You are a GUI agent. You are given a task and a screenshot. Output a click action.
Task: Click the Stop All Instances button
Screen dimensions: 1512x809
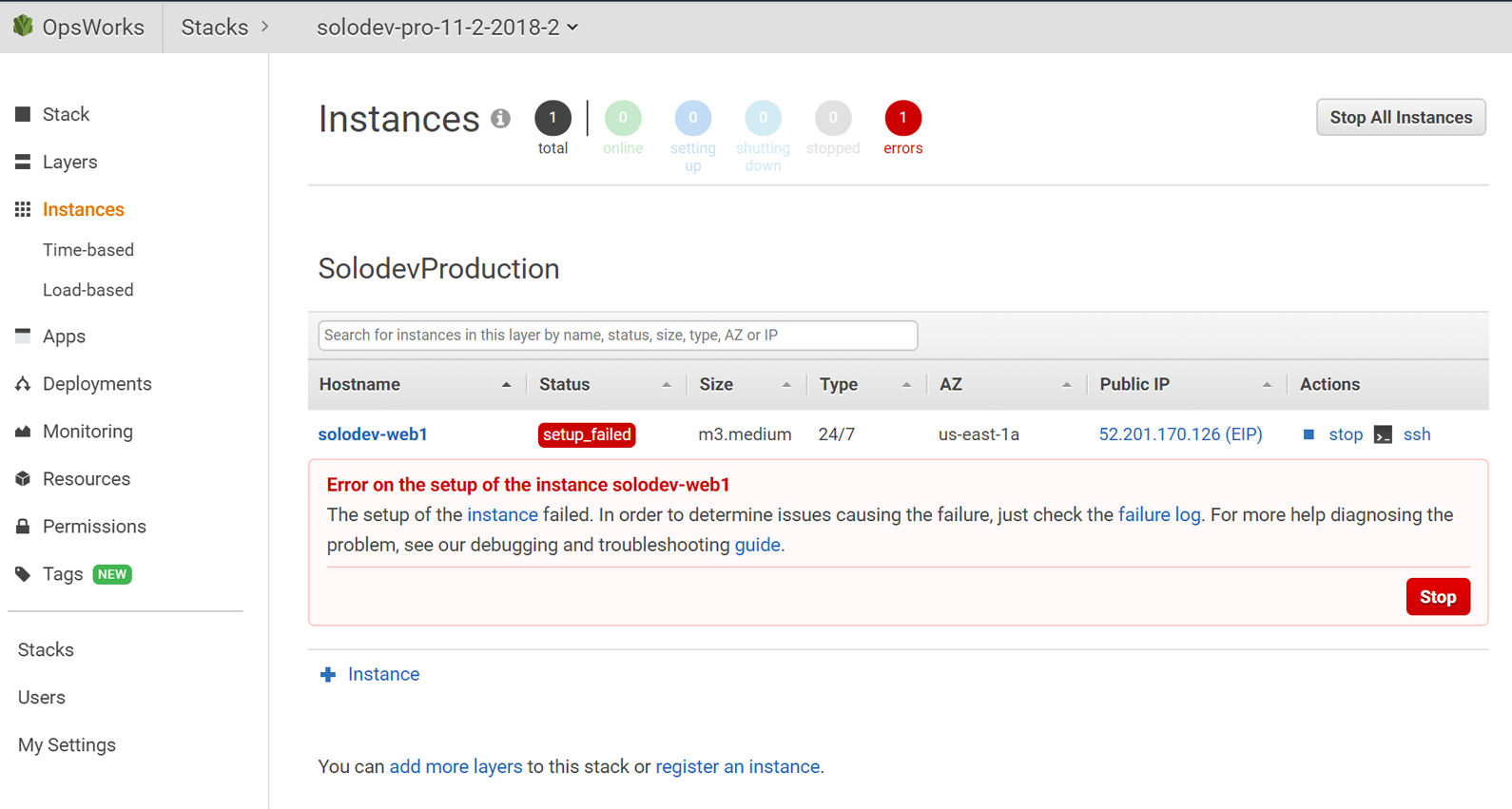pos(1401,117)
